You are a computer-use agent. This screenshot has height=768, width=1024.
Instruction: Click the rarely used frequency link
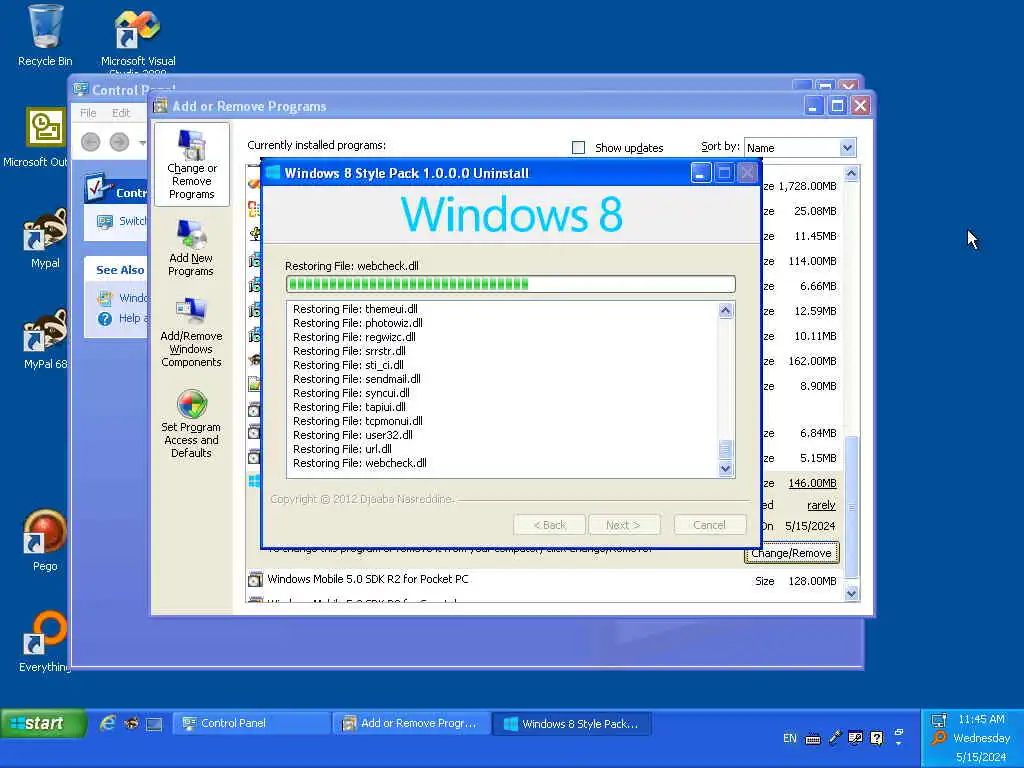pos(821,505)
